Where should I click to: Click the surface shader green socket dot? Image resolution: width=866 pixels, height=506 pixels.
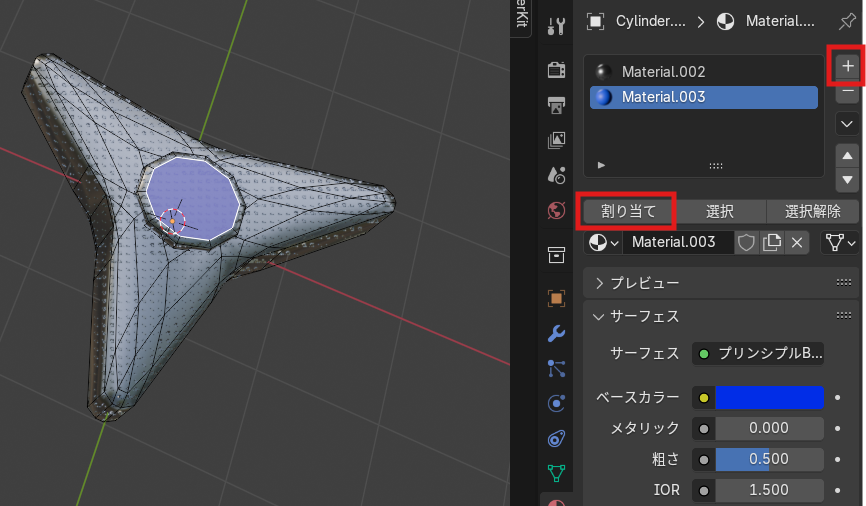coord(704,354)
